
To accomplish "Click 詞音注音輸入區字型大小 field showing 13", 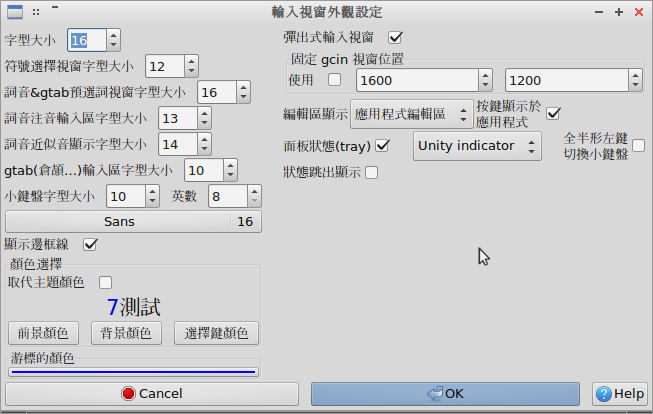I will 178,118.
